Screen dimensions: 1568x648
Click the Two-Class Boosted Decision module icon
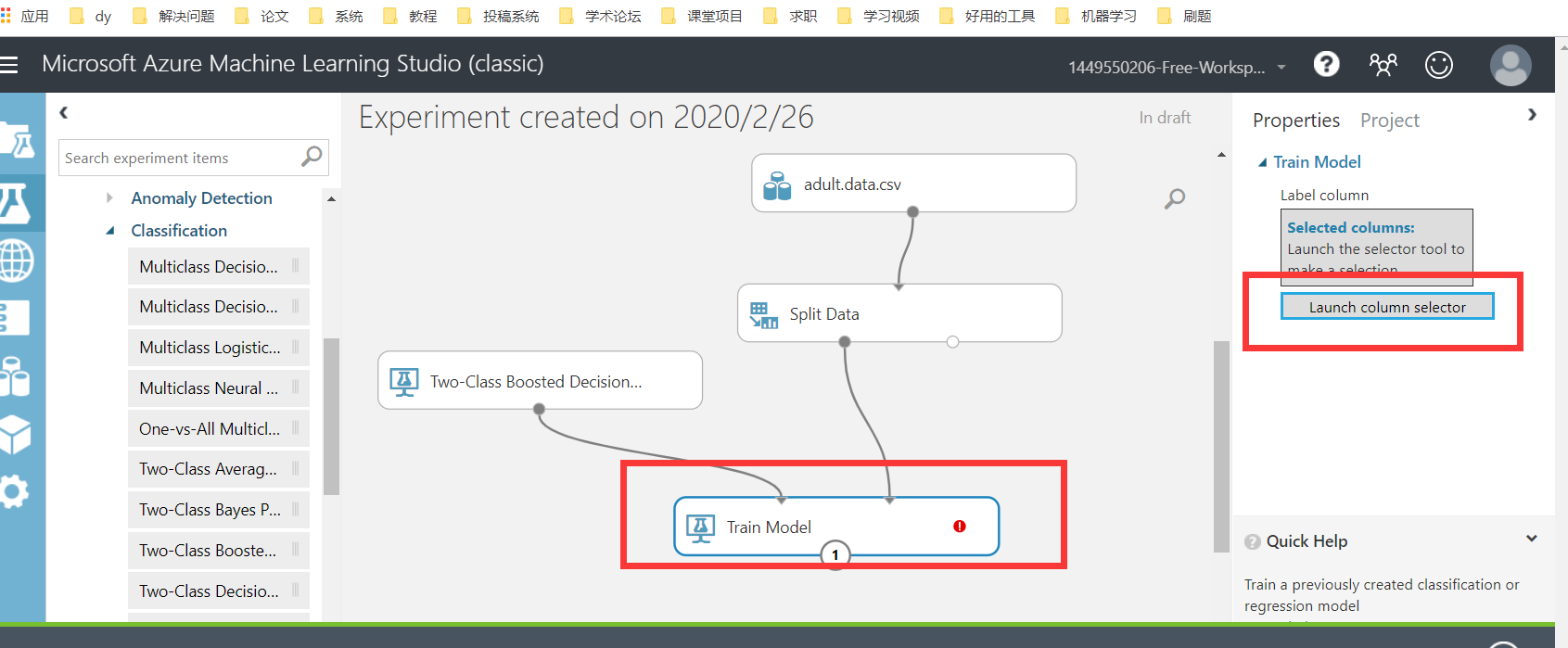point(404,382)
